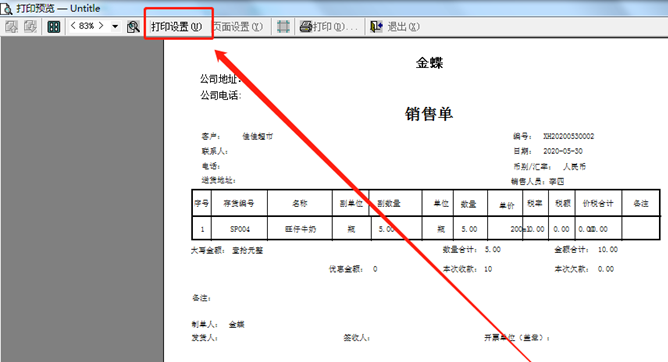This screenshot has height=362, width=668.
Task: Click the 金蝶 company heading
Action: click(x=429, y=63)
